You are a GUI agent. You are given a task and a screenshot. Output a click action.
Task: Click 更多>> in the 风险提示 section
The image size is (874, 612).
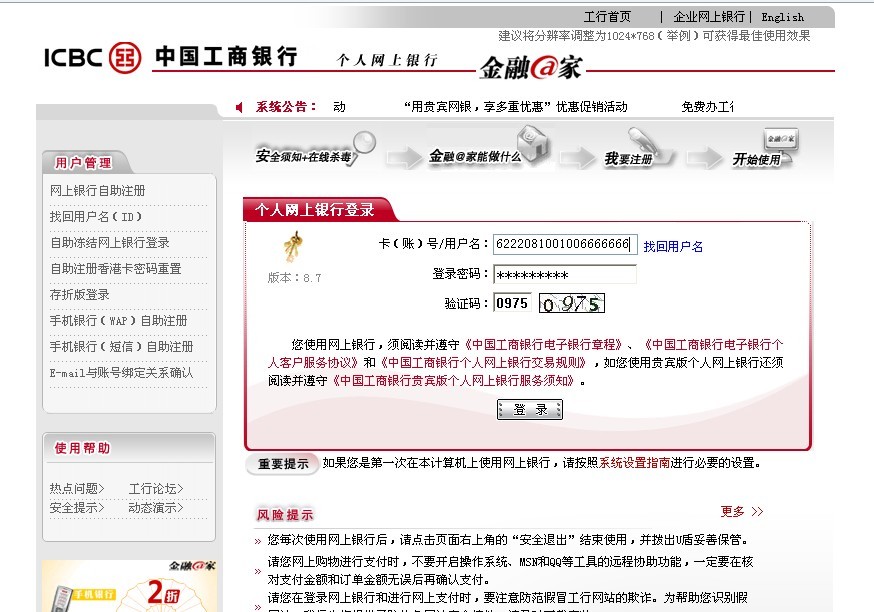click(741, 509)
